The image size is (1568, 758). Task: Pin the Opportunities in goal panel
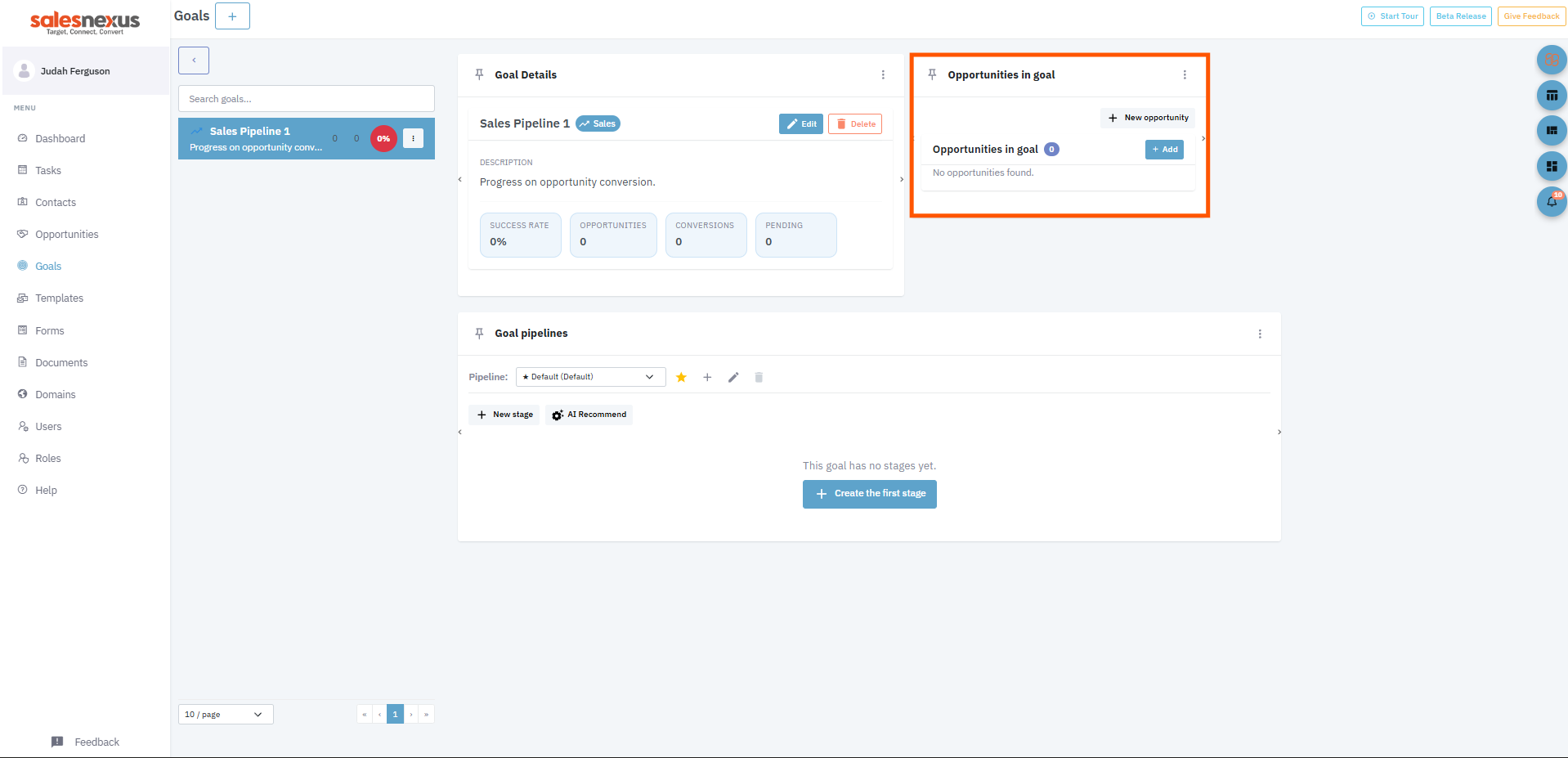[932, 74]
